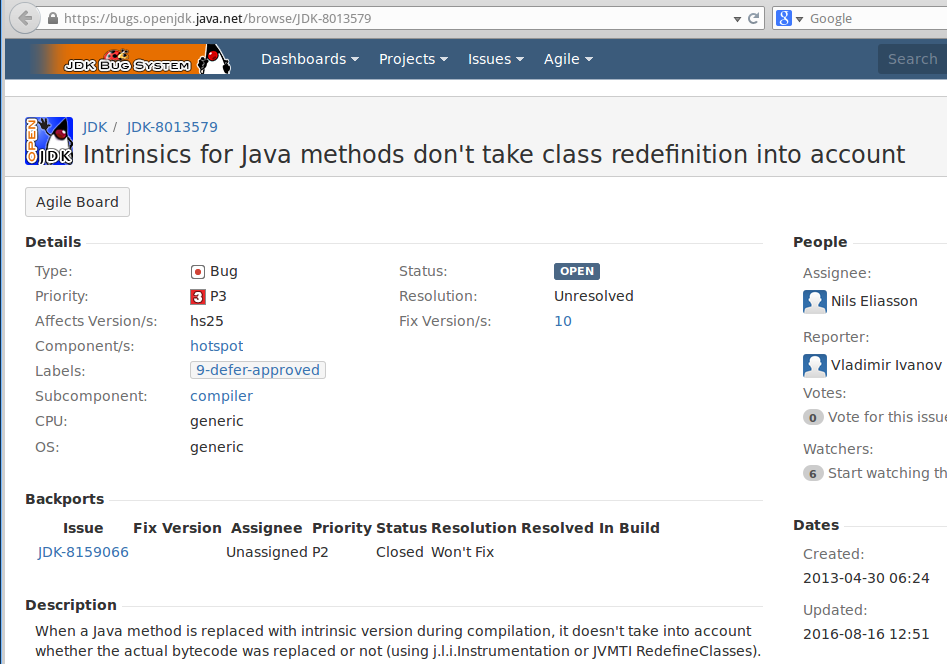Open the Agile dropdown menu

(x=567, y=59)
